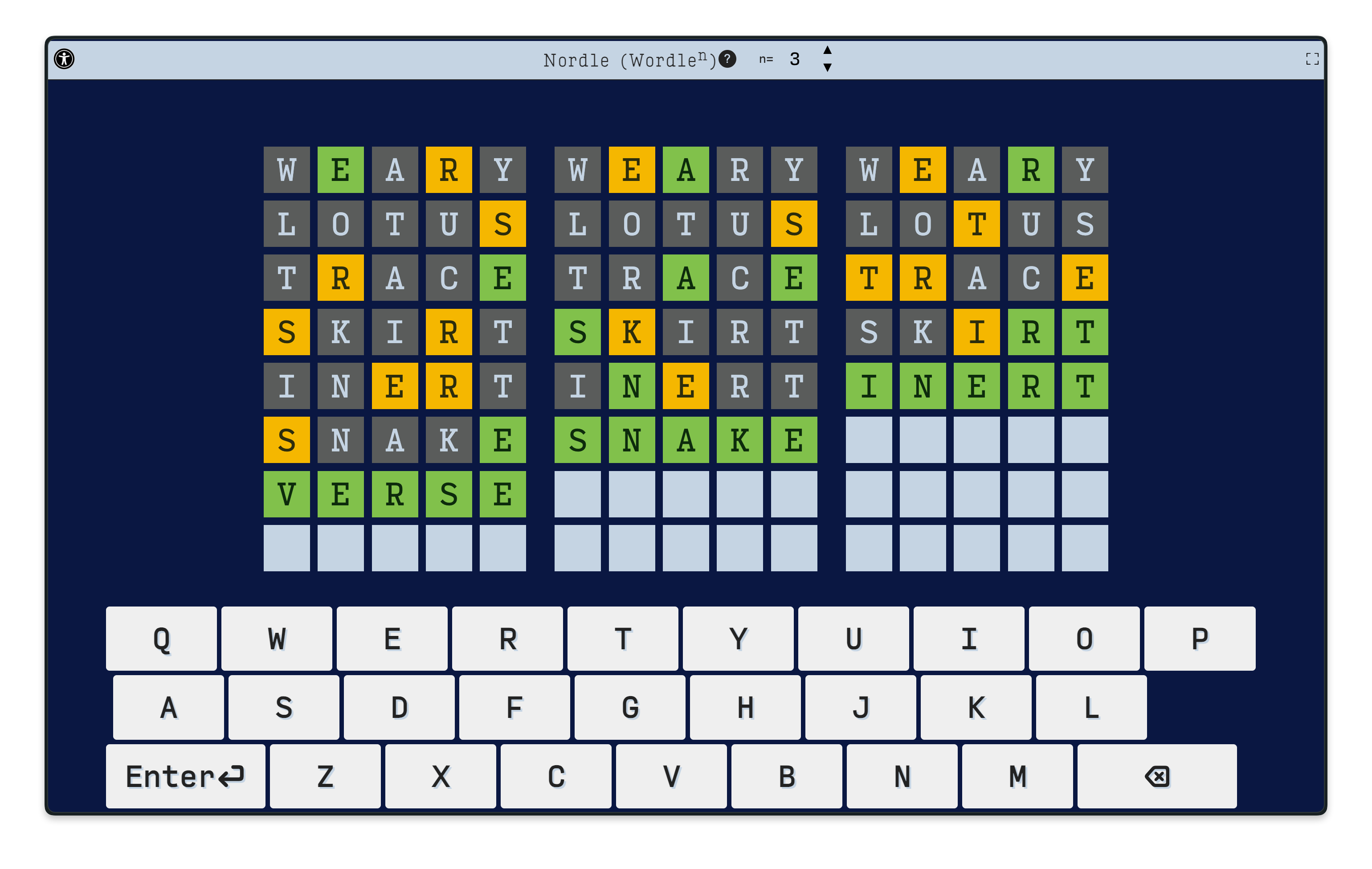Tap the Y key on keyboard
The height and width of the screenshot is (869, 1372).
[x=738, y=638]
